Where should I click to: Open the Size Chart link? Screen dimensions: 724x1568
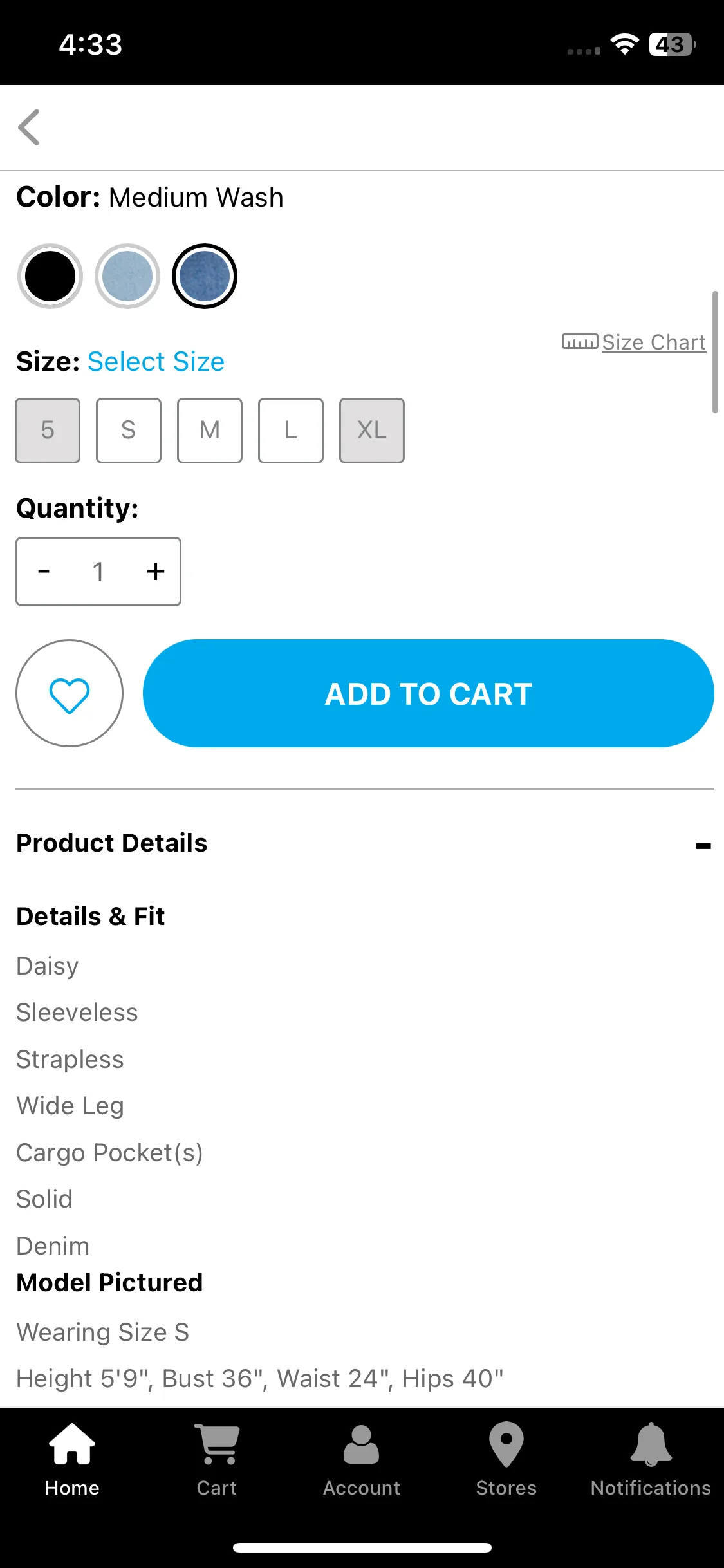tap(654, 342)
